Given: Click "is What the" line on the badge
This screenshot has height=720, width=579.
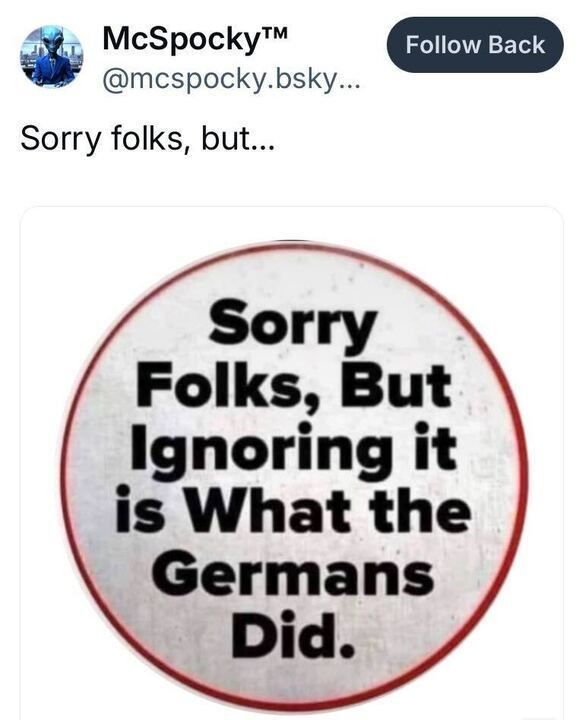Looking at the screenshot, I should pos(293,510).
